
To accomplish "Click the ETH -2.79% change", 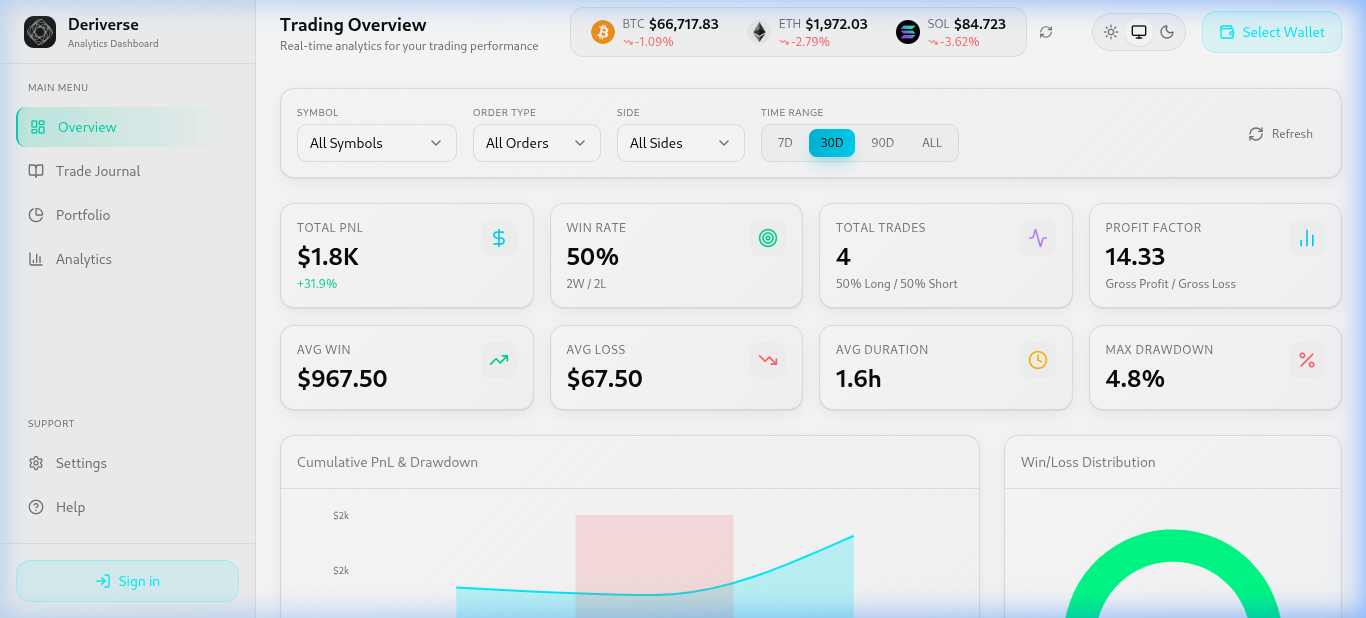I will click(804, 42).
